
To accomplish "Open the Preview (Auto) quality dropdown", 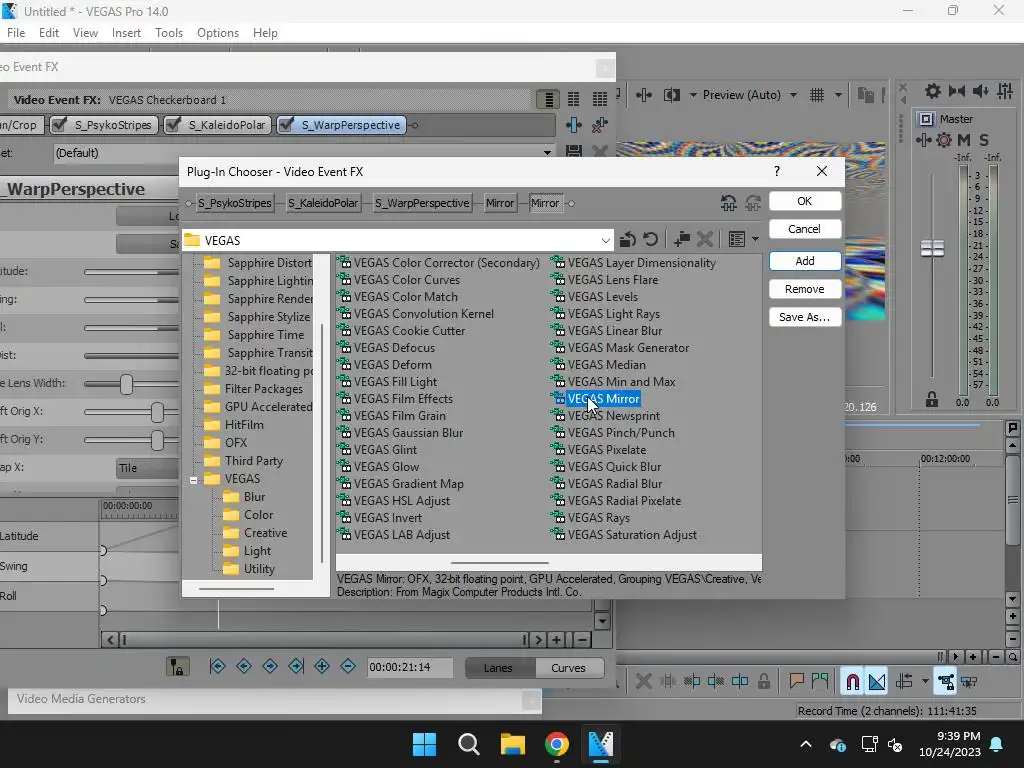I will point(793,95).
